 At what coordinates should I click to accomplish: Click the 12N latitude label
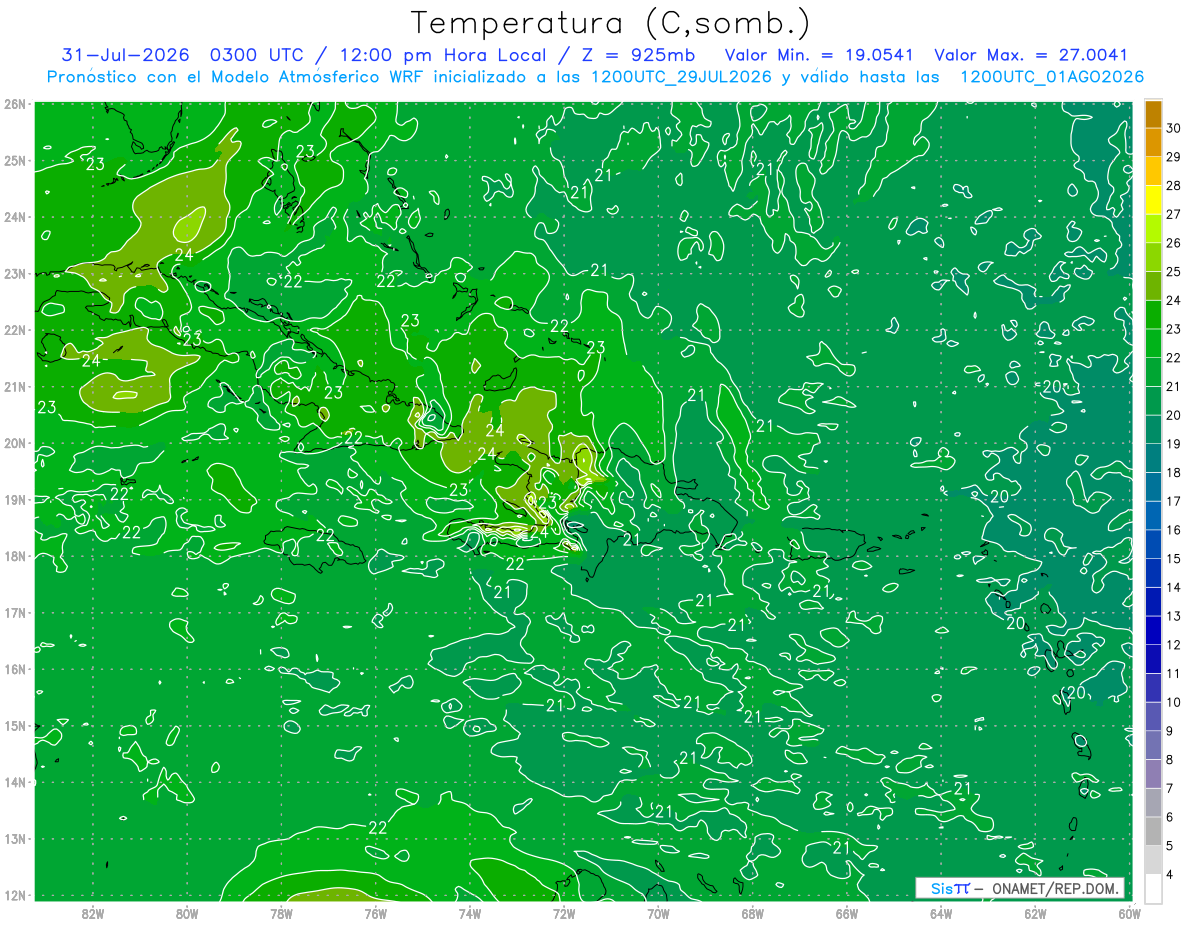[x=16, y=895]
